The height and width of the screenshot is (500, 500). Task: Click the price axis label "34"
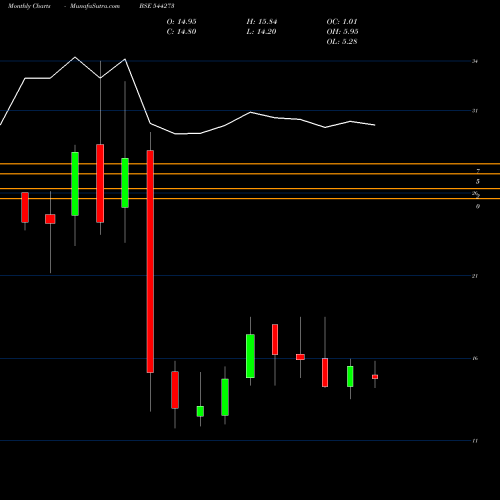pos(475,61)
